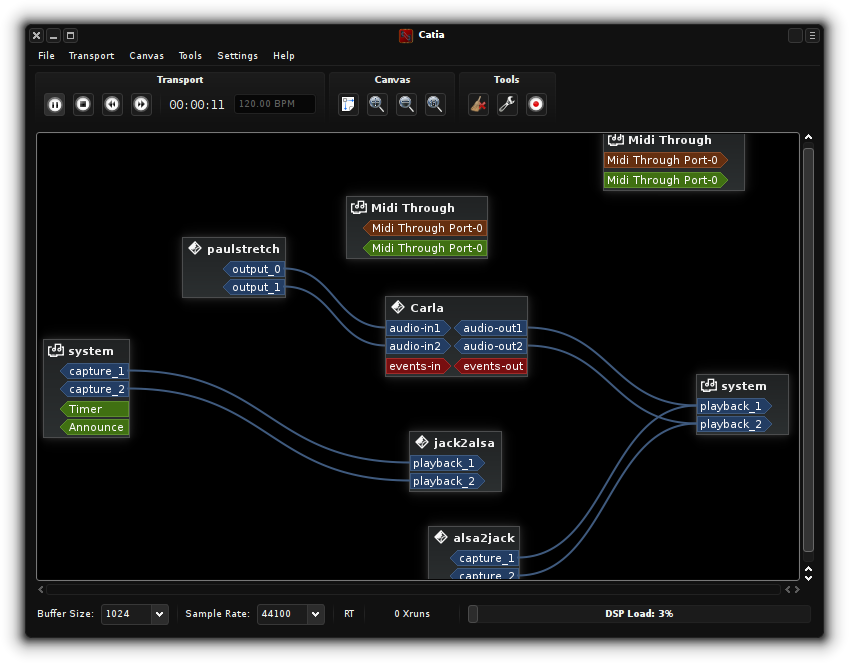This screenshot has height=663, width=849.
Task: Select paulstretch output_1 port
Action: click(254, 287)
